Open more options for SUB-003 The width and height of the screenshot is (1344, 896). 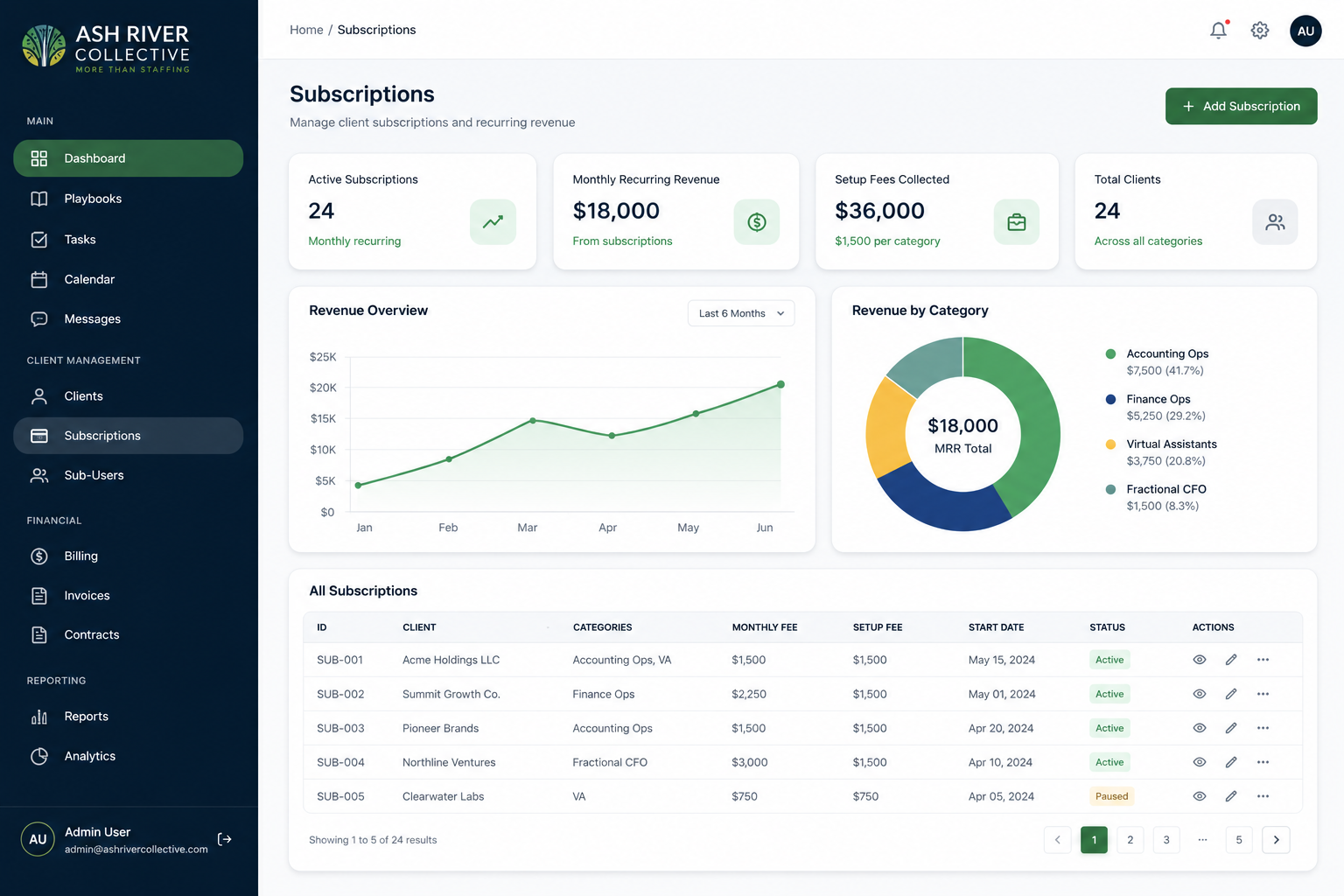point(1263,728)
